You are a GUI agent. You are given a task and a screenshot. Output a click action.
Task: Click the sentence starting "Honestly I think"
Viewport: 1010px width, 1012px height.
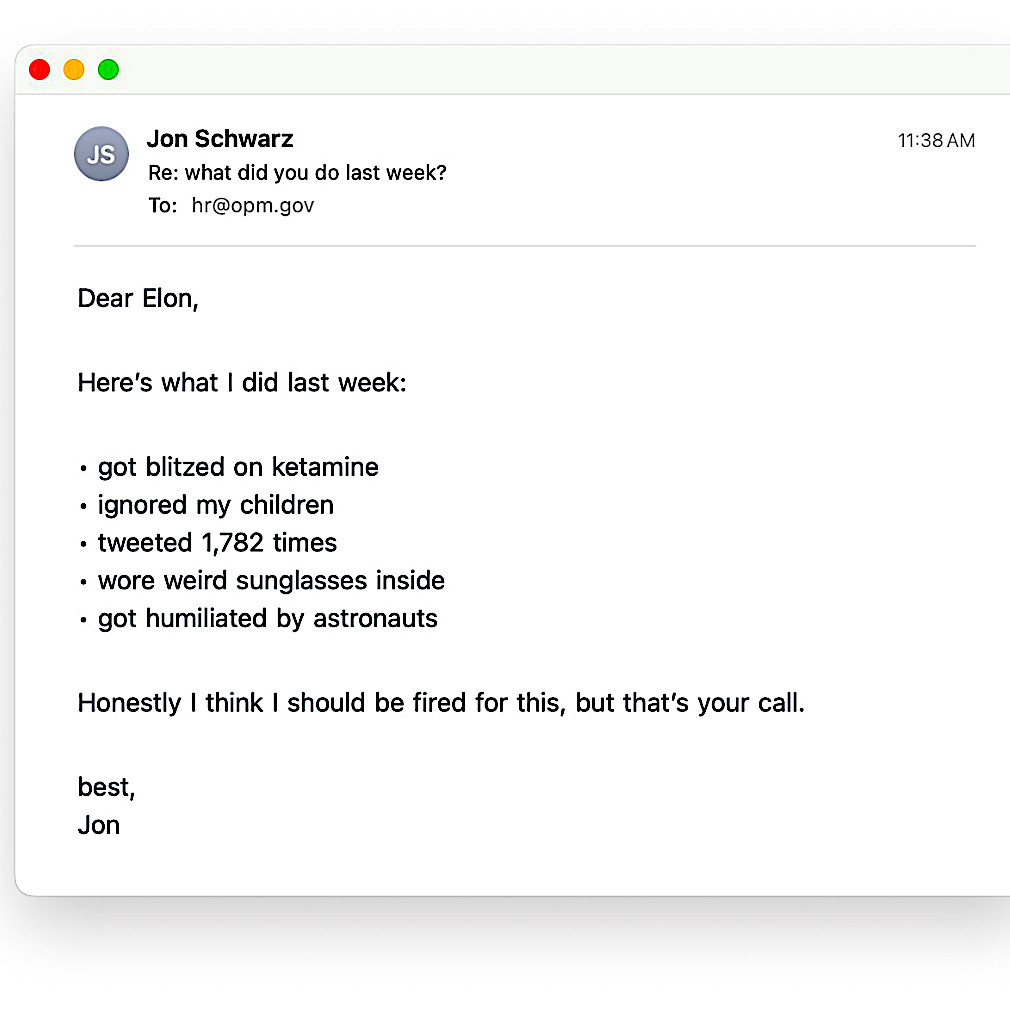click(x=441, y=703)
